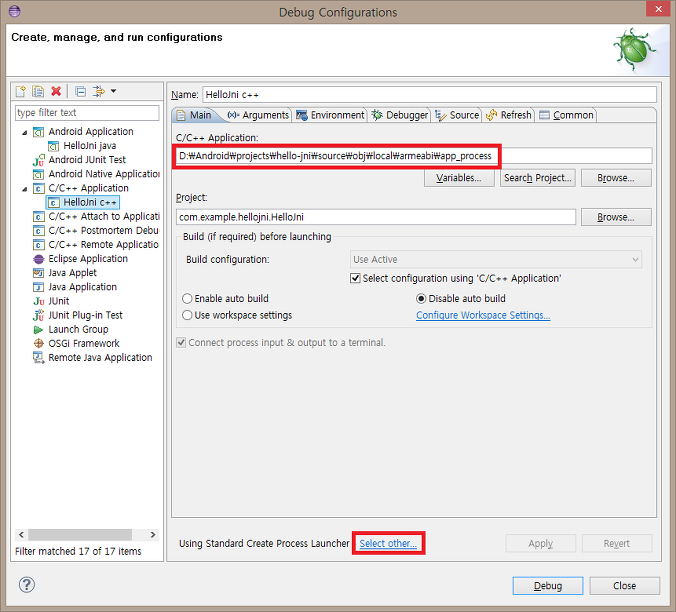Click the scrollbar right arrow in tree

(153, 534)
